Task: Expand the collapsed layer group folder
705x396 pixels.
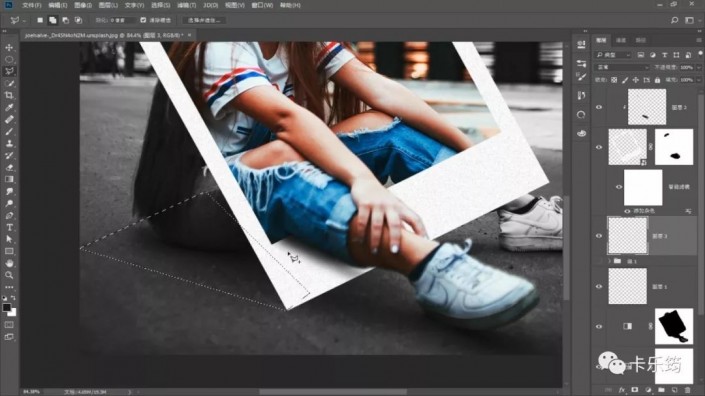Action: pyautogui.click(x=610, y=261)
